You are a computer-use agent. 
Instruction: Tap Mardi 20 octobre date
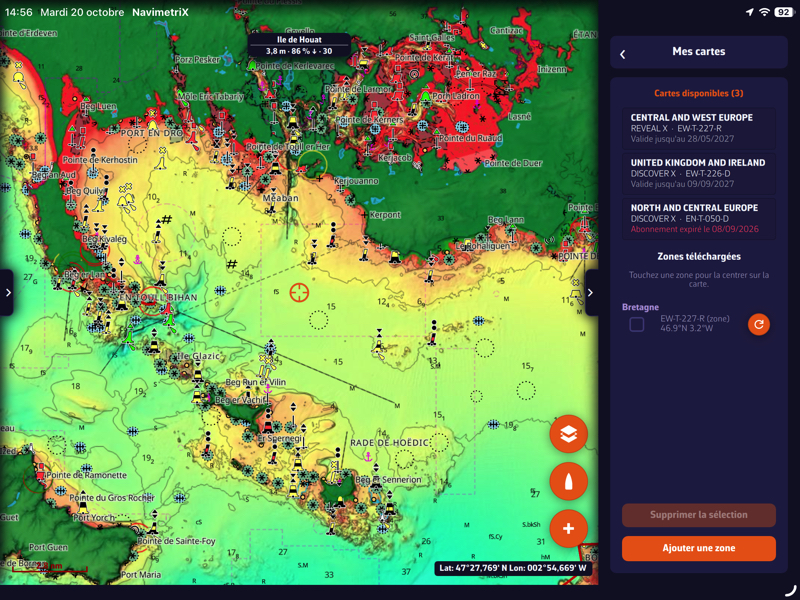82,12
